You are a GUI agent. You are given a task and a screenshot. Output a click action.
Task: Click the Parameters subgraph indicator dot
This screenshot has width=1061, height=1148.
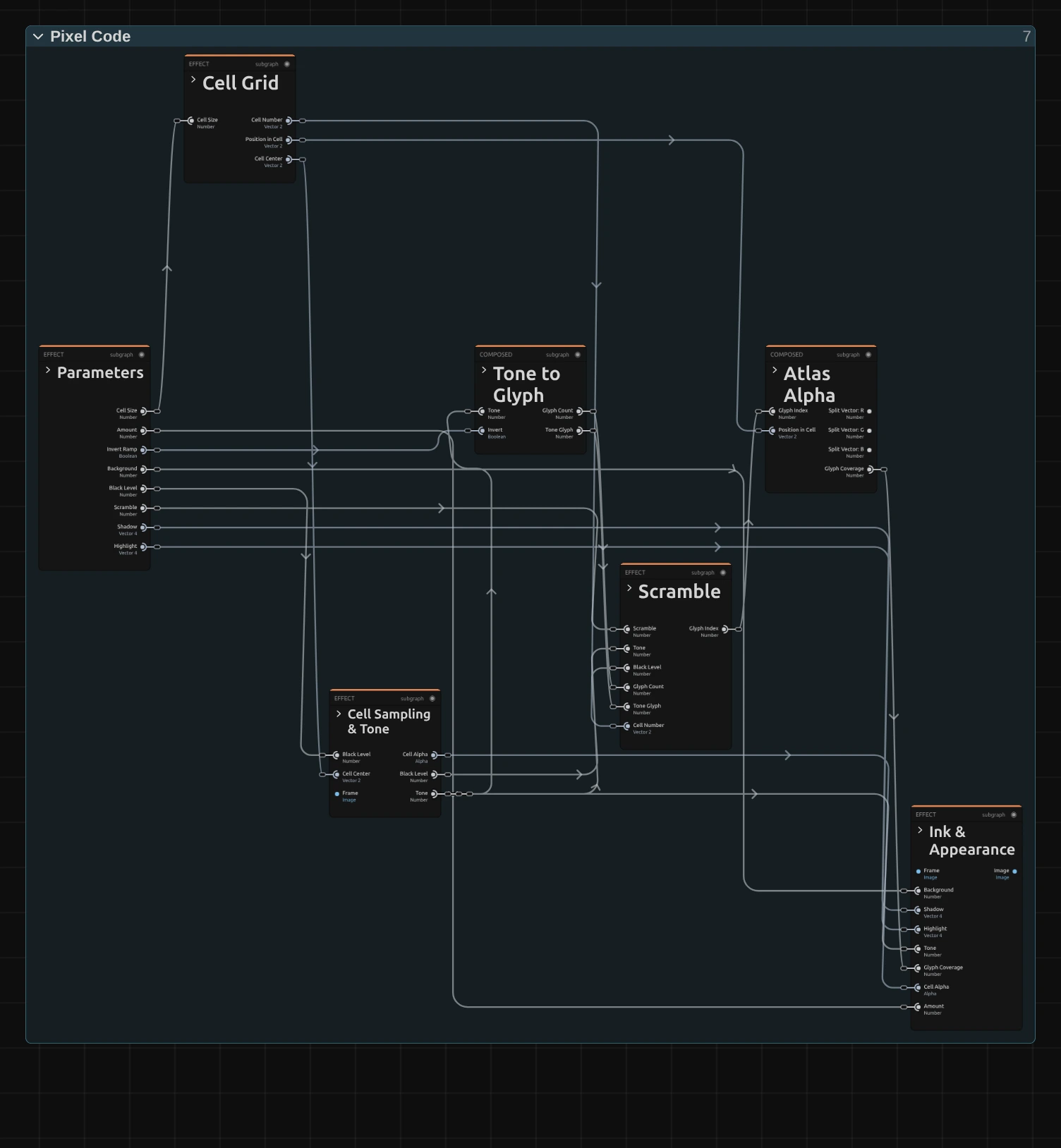point(142,355)
